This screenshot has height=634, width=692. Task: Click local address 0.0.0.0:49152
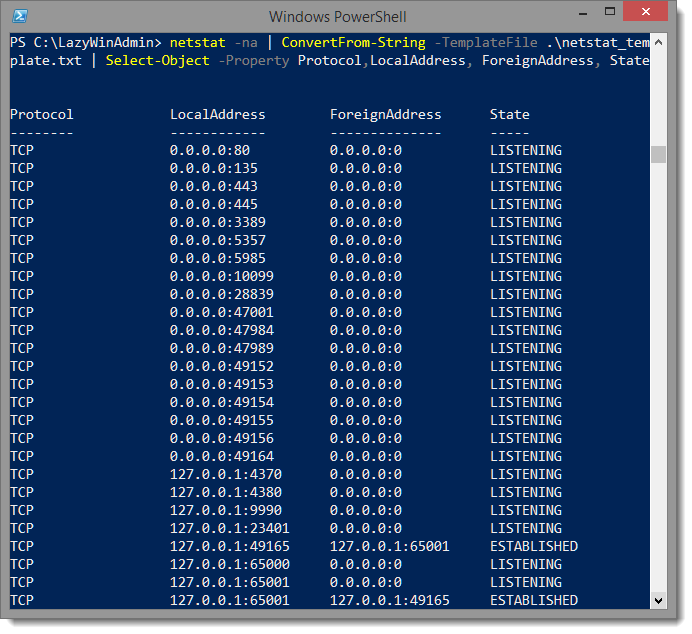click(222, 367)
